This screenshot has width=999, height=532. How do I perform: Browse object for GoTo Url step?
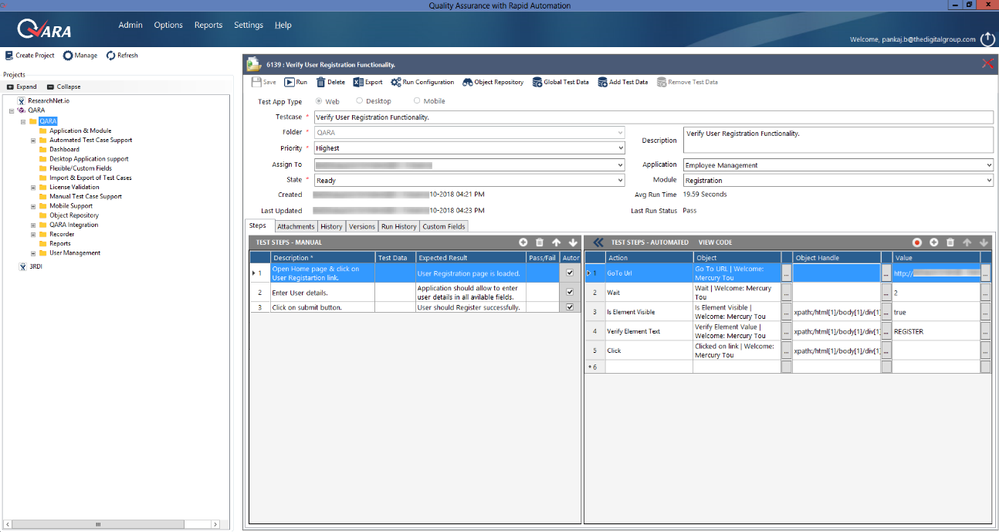[x=786, y=273]
